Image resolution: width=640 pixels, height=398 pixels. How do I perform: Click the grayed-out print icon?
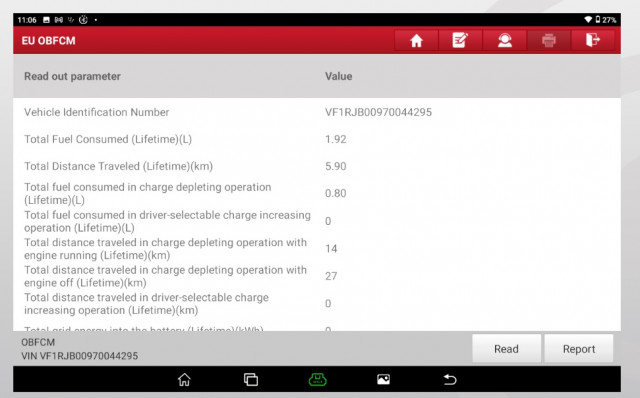click(549, 40)
